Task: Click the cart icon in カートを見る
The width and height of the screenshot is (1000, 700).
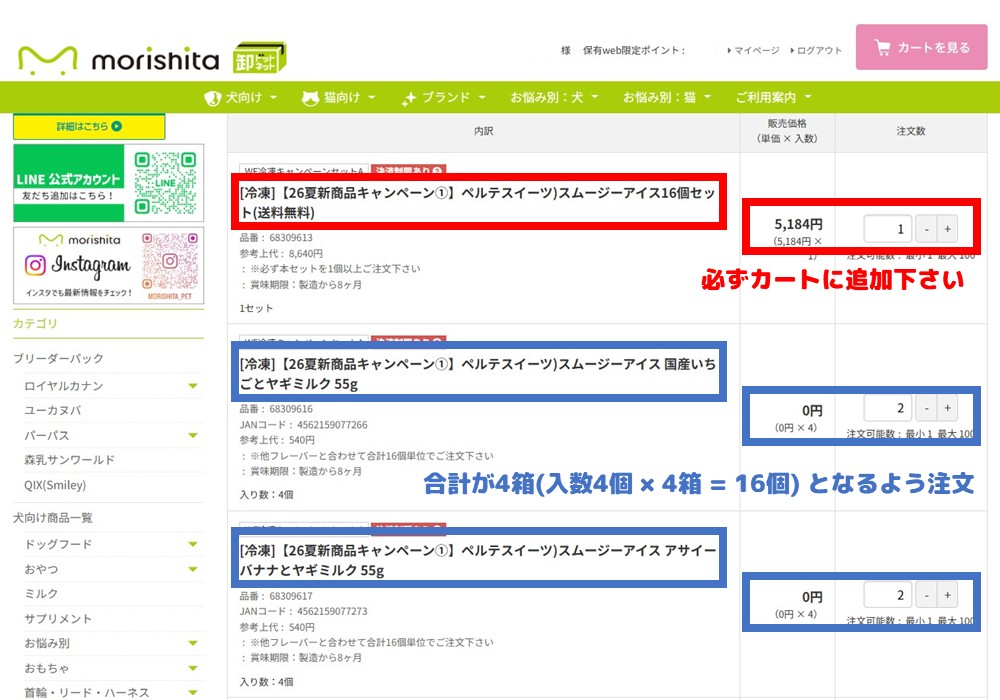Action: [883, 47]
